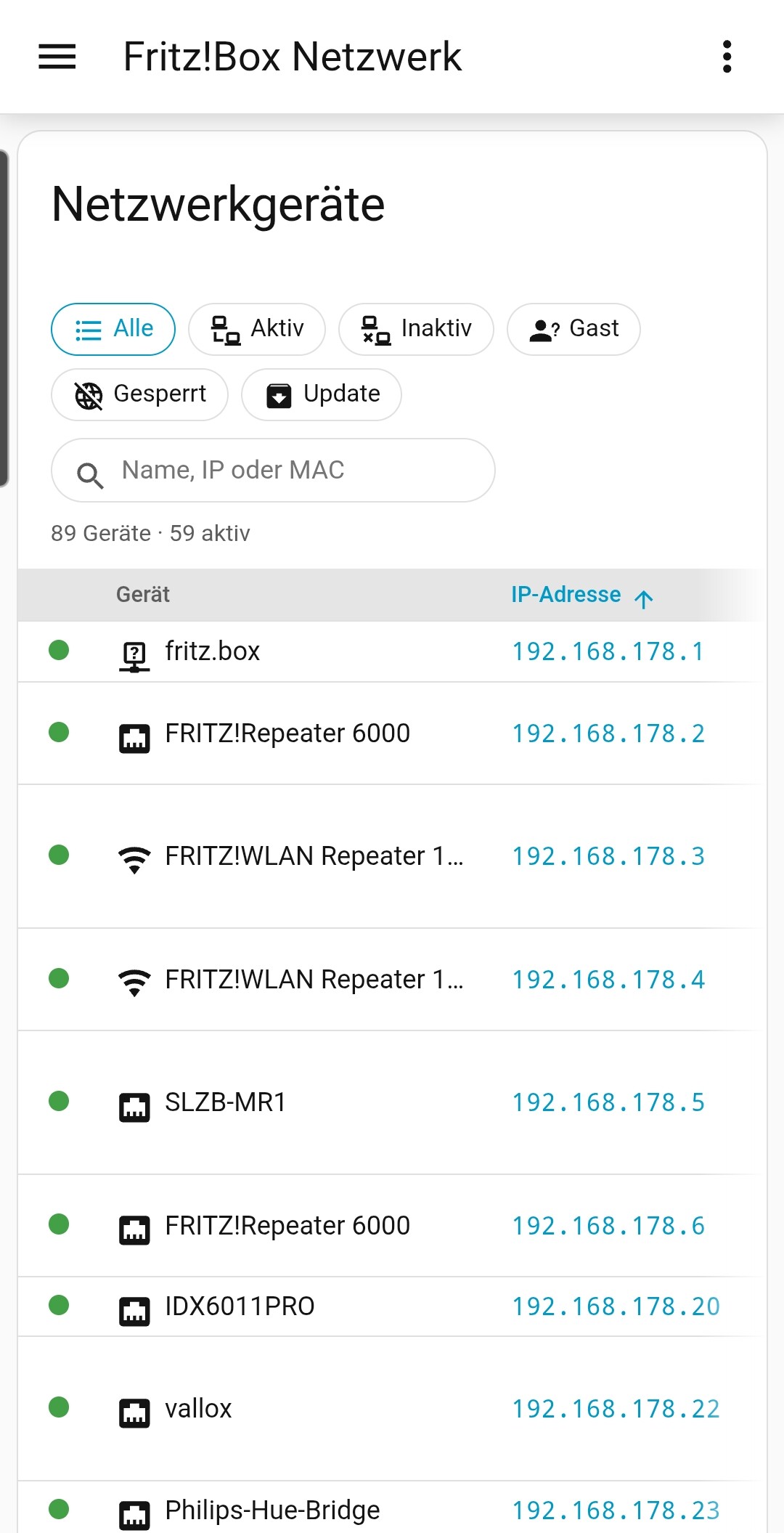Screen dimensions: 784x1533
Task: Sort by IP-Adresse column header
Action: [566, 595]
